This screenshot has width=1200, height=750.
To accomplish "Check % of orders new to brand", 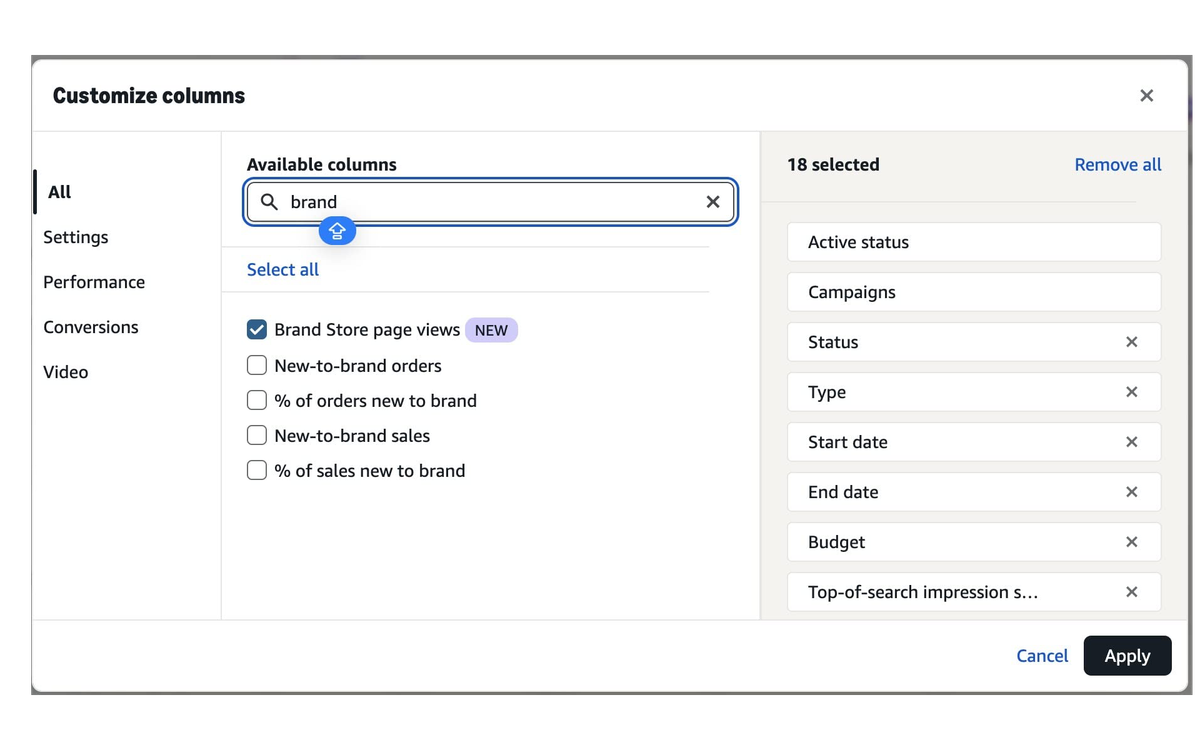I will pyautogui.click(x=257, y=400).
